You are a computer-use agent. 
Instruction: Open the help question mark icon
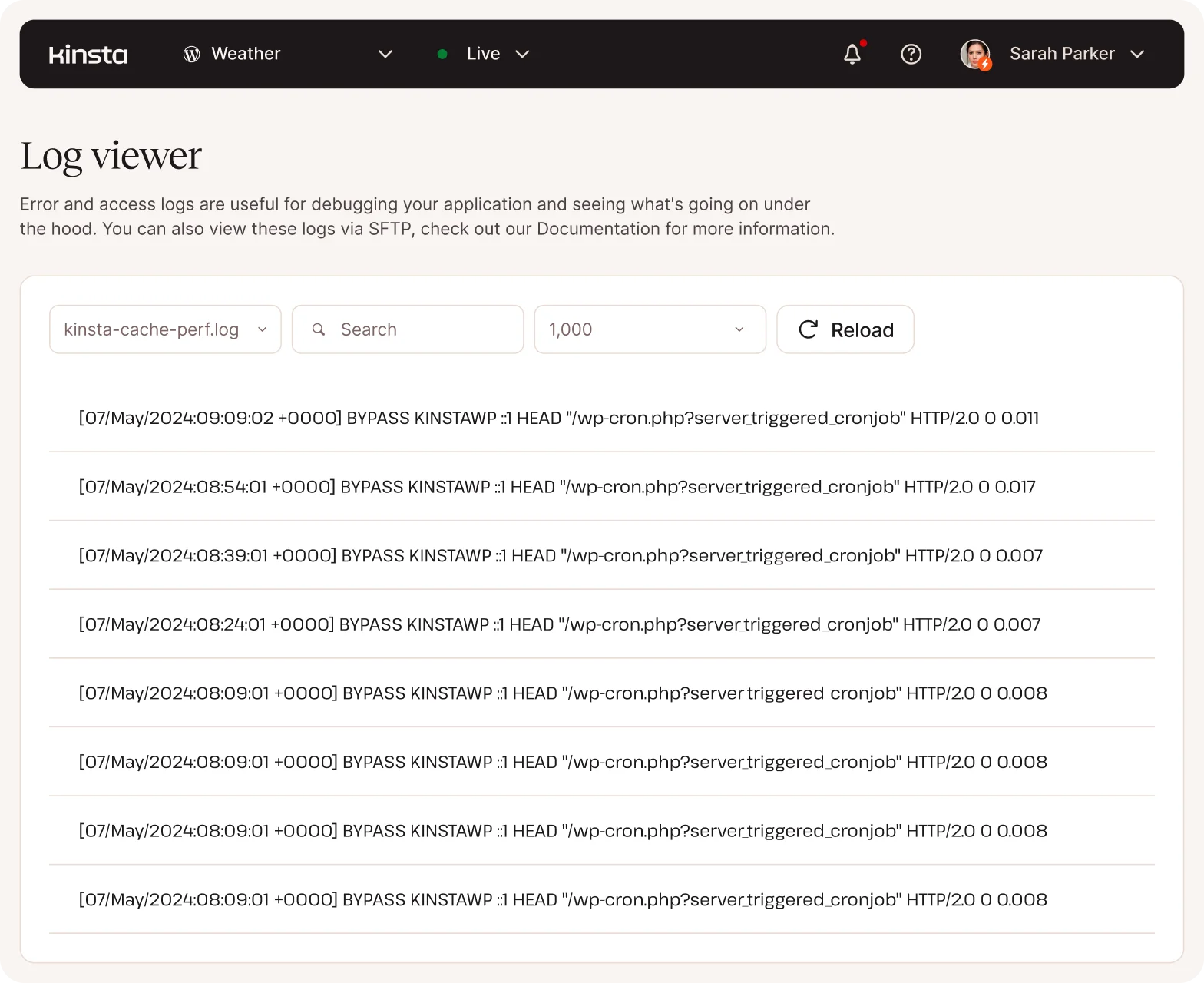911,54
